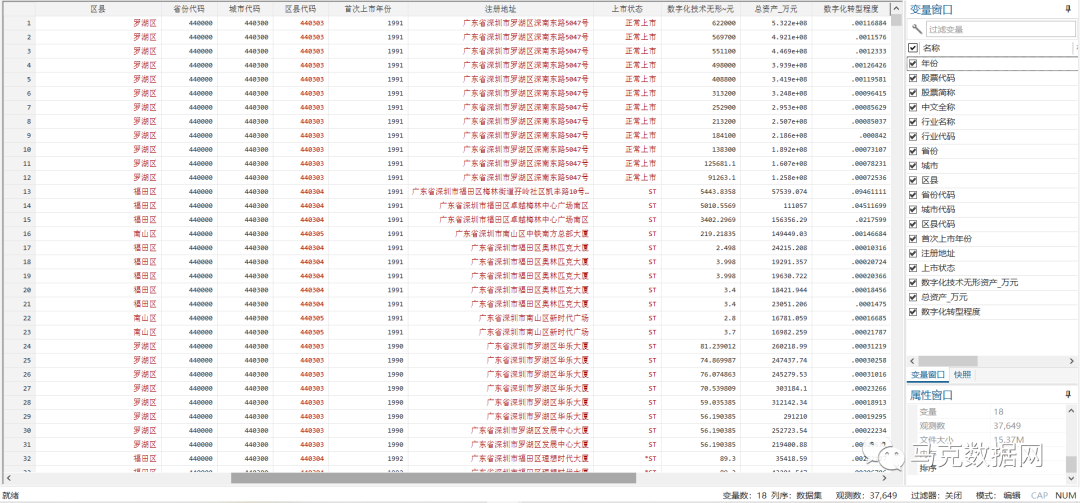Uncheck the 中文全称 variable checkbox

point(913,107)
